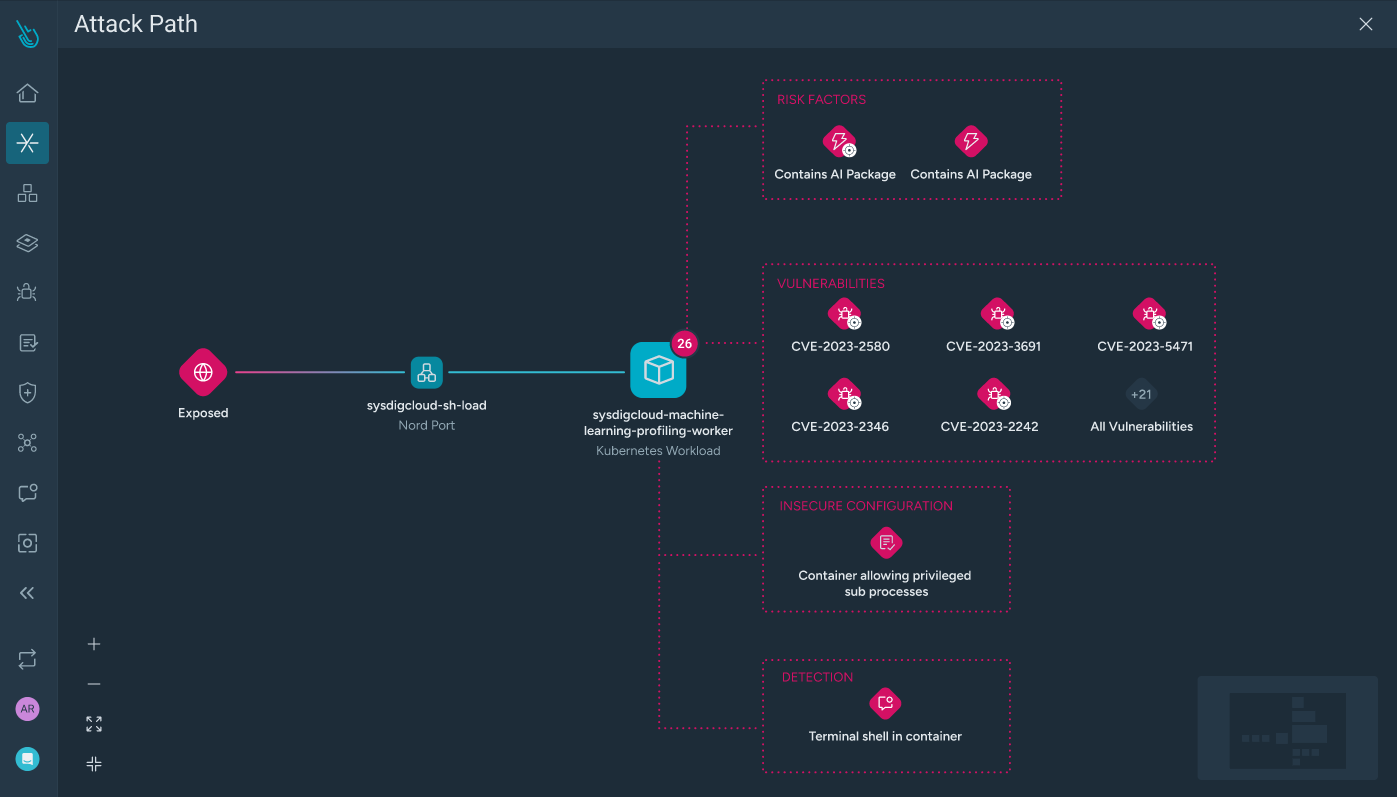Open CVE-2023-2580 vulnerability icon
This screenshot has height=797, width=1397.
(x=844, y=315)
